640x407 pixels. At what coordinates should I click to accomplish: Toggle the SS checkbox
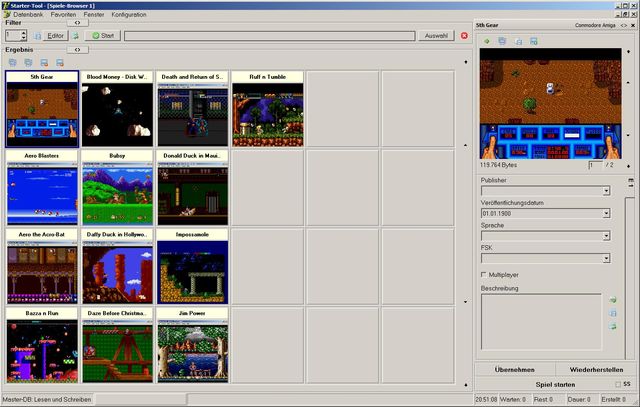tap(618, 385)
